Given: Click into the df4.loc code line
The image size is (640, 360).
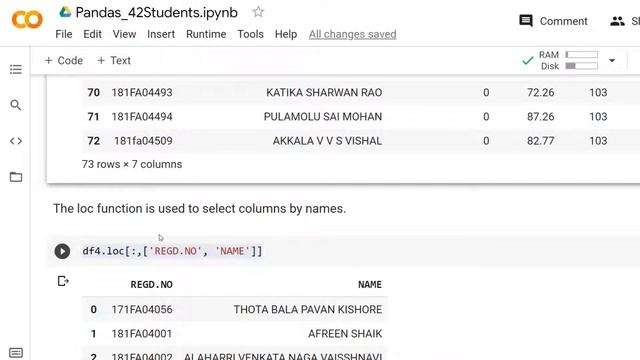Looking at the screenshot, I should (172, 251).
